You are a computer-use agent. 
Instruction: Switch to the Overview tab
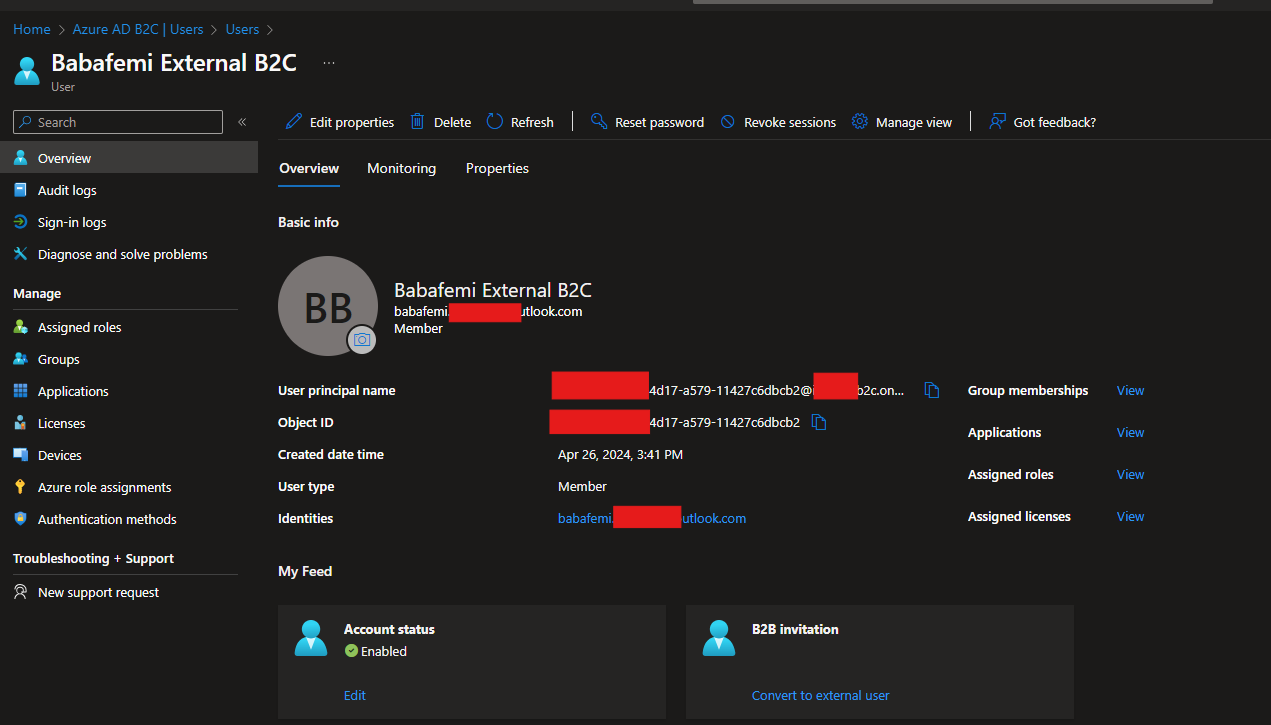point(309,168)
